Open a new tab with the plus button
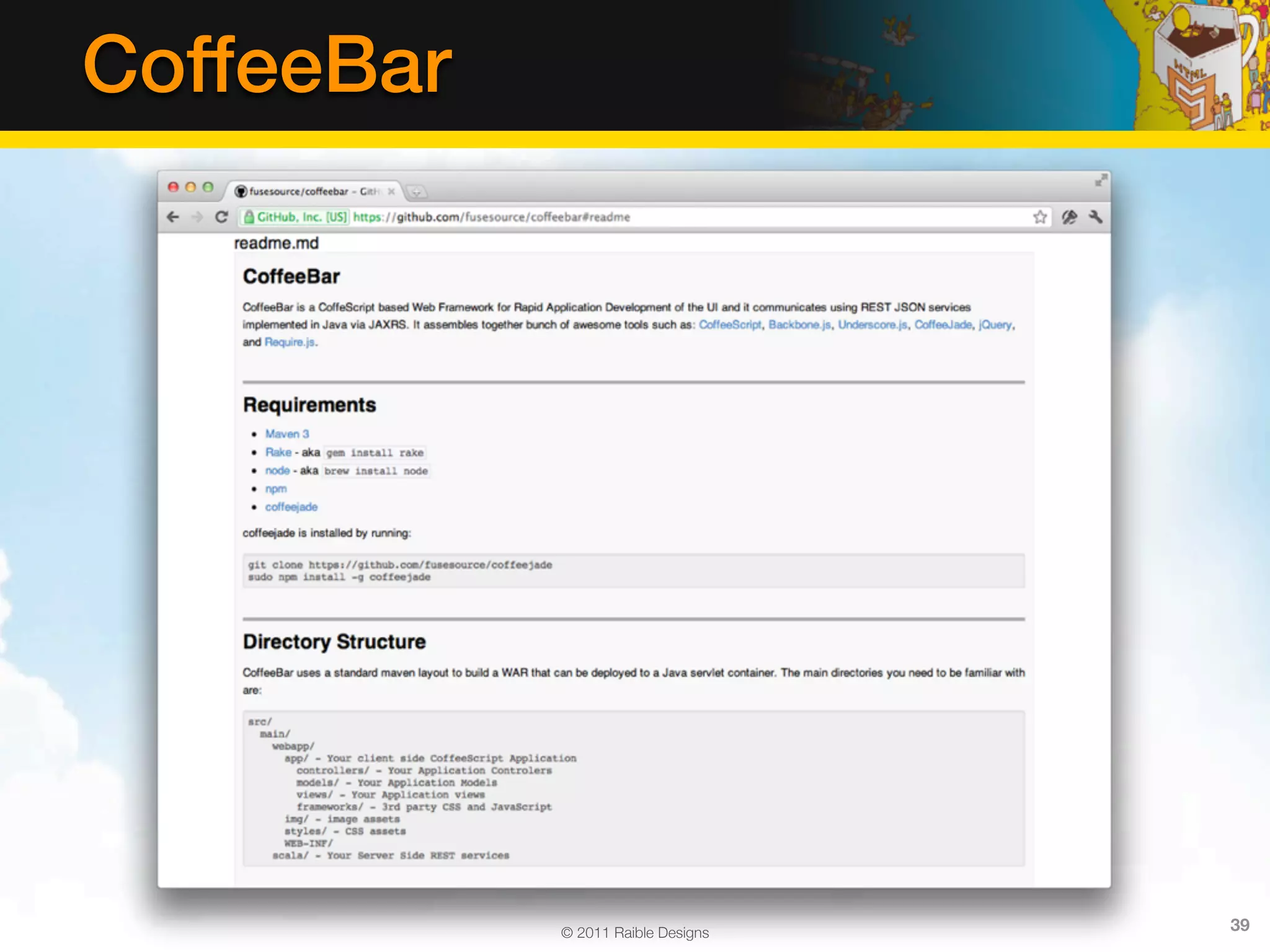Viewport: 1270px width, 952px height. tap(416, 192)
